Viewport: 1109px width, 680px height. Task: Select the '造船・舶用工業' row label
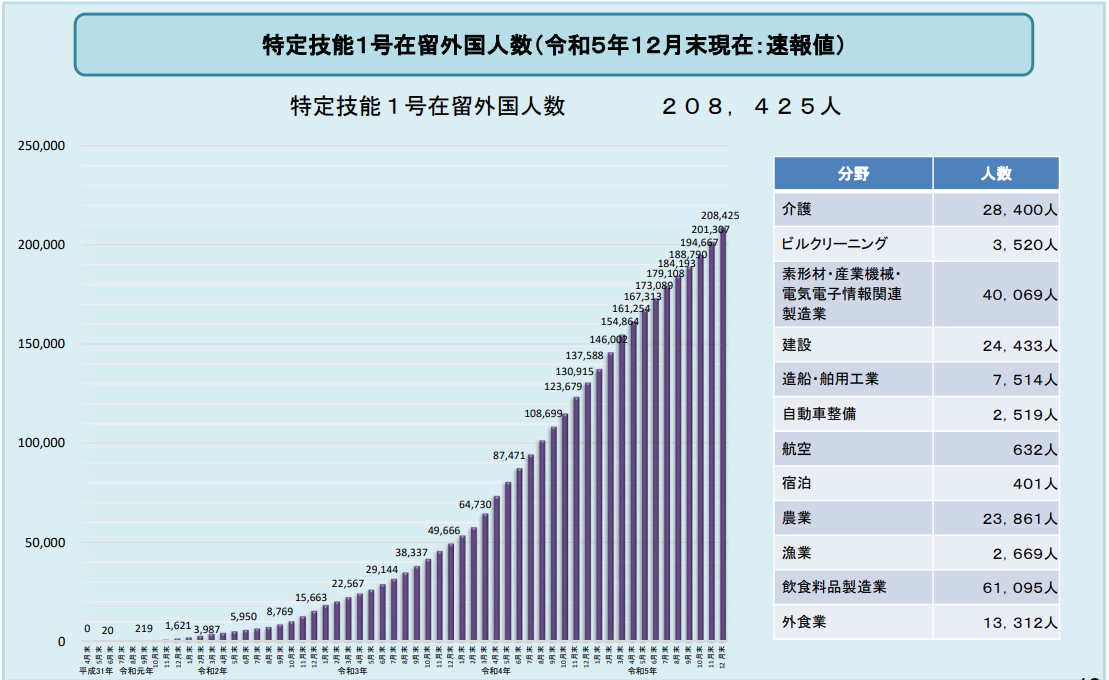tap(830, 379)
